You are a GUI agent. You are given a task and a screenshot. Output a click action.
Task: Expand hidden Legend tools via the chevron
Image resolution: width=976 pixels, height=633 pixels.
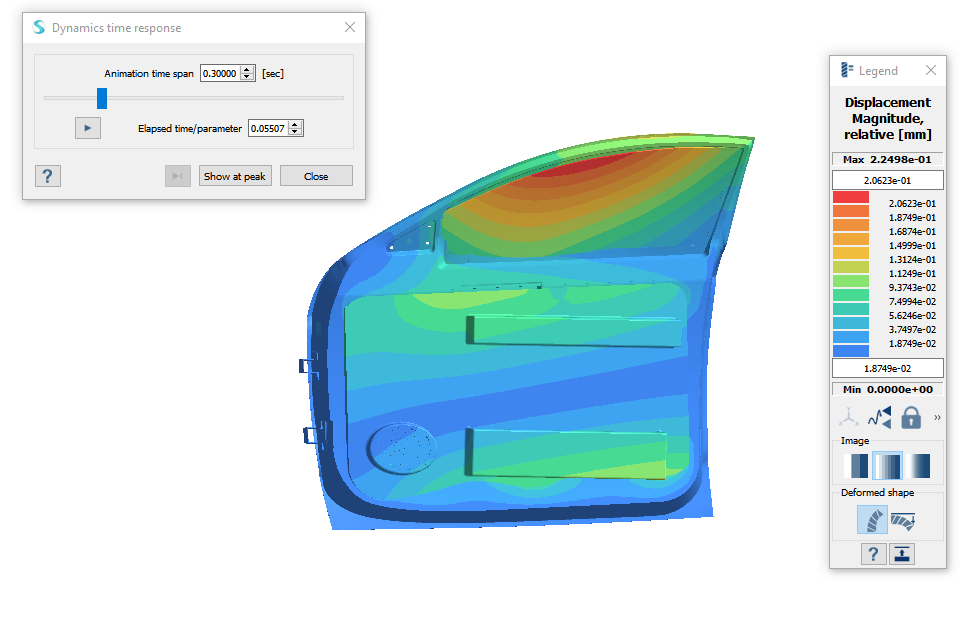point(936,417)
